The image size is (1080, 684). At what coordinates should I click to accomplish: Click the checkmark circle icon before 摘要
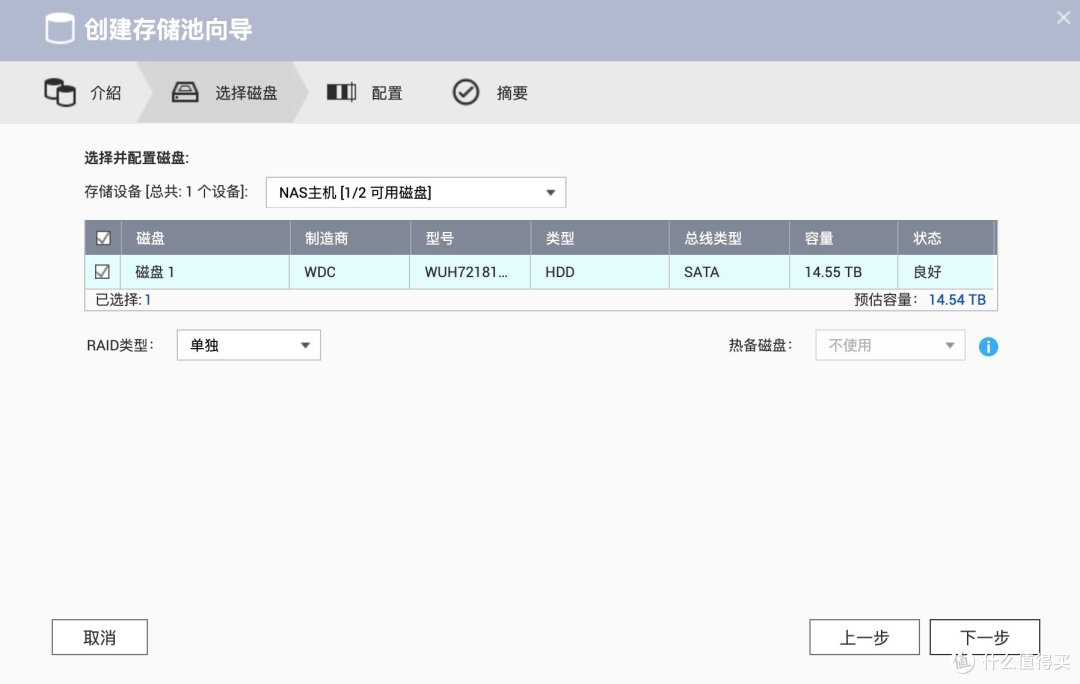465,92
